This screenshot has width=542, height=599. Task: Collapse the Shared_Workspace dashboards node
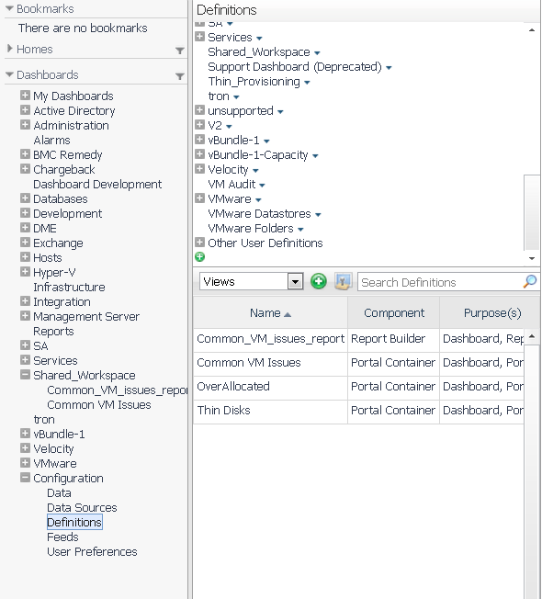point(25,374)
